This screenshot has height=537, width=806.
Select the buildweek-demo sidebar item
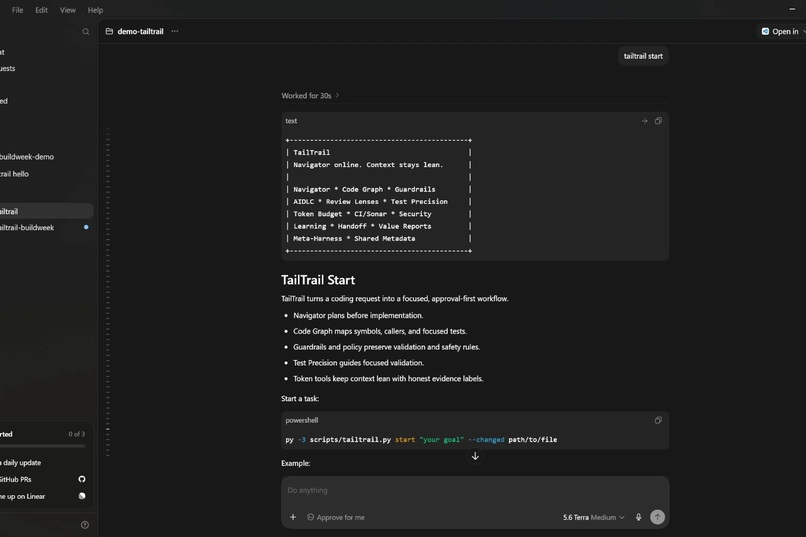pyautogui.click(x=46, y=157)
